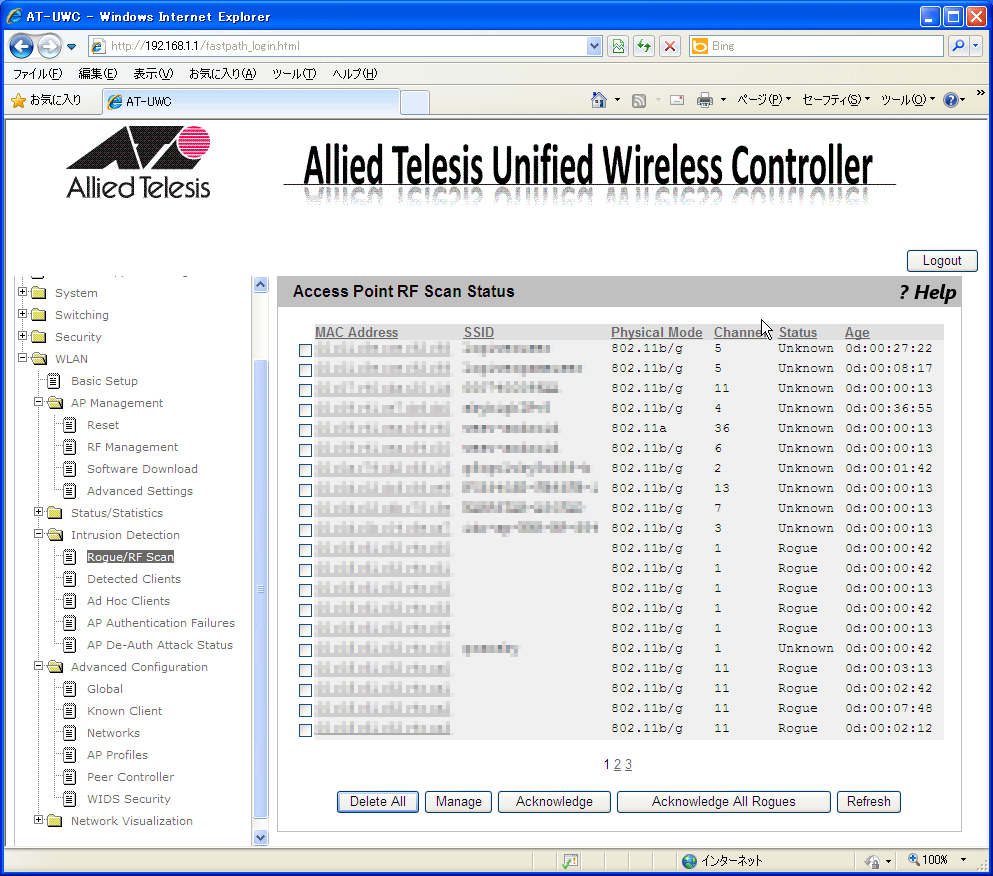This screenshot has width=993, height=876.
Task: Open the Networks page in the tree
Action: pyautogui.click(x=113, y=733)
